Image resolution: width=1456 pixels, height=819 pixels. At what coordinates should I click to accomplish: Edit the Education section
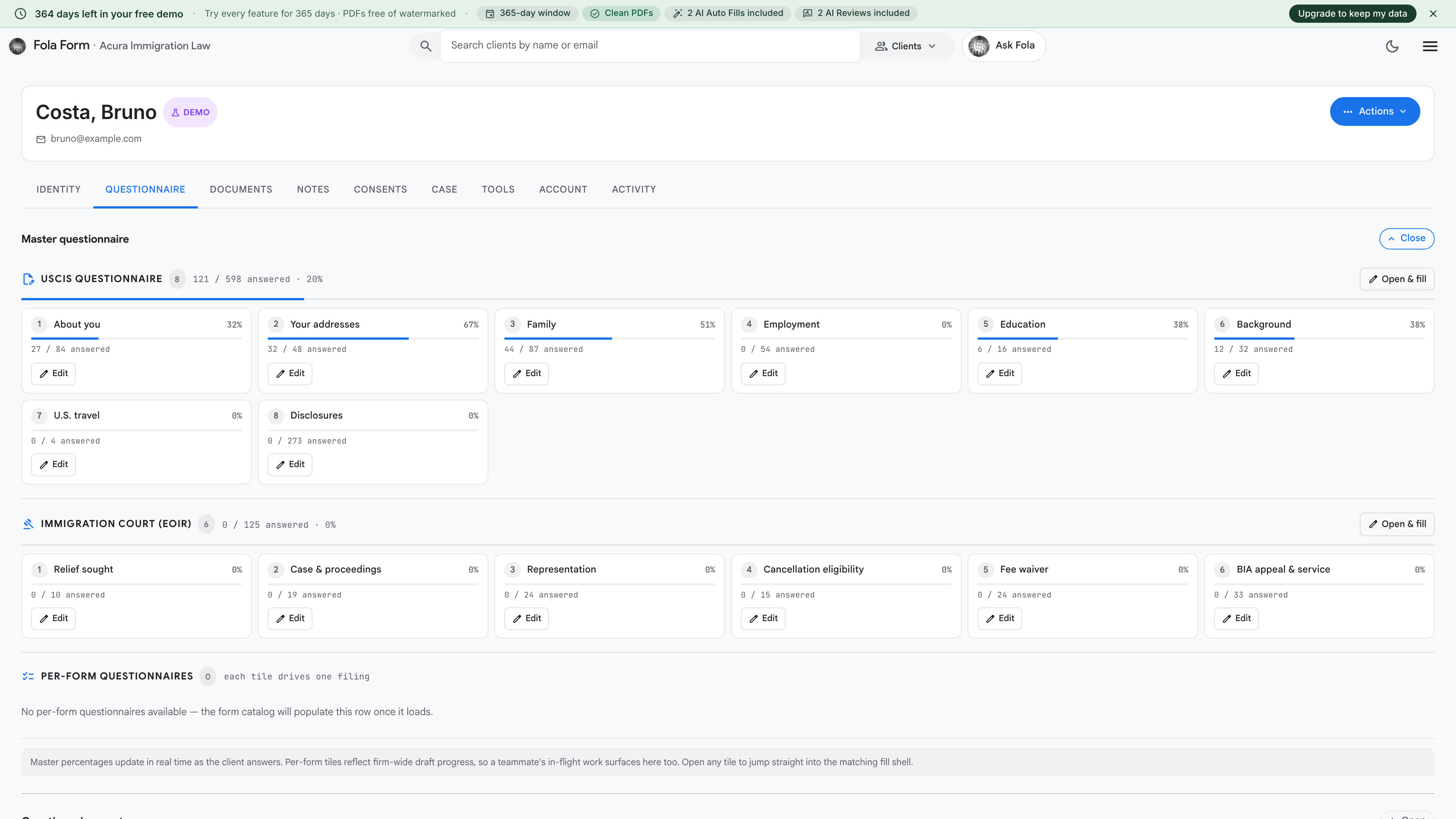[1000, 373]
